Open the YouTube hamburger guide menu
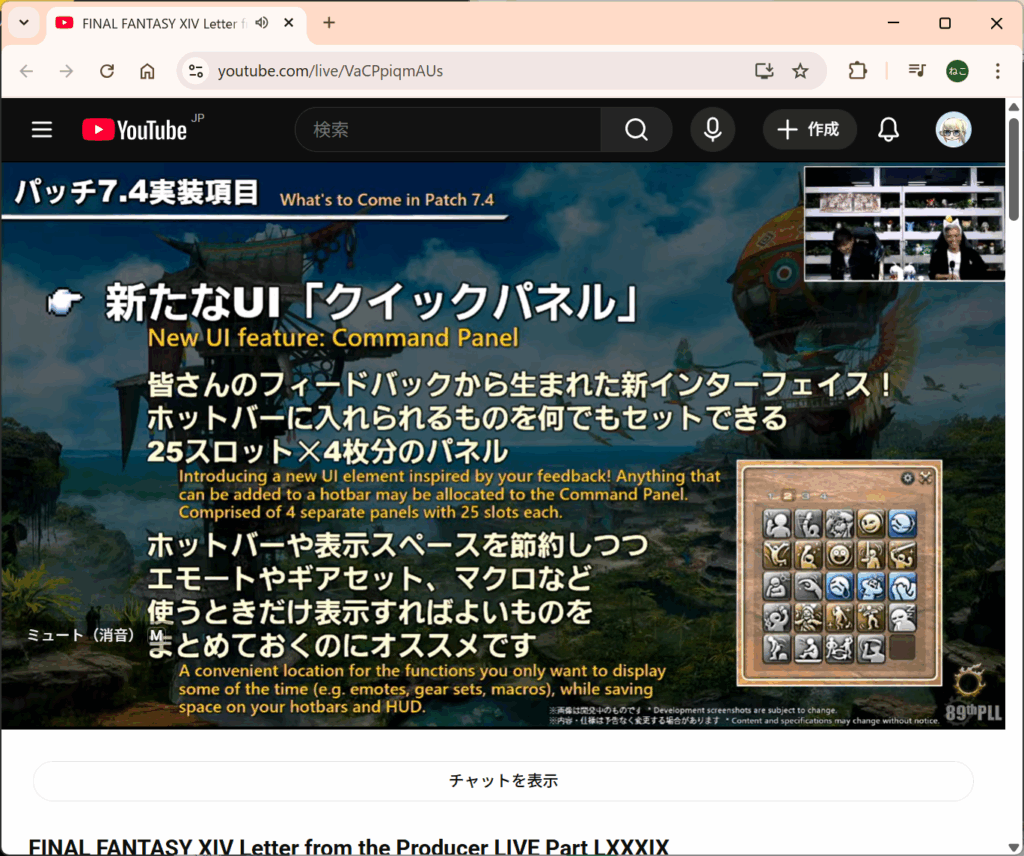This screenshot has height=856, width=1024. pyautogui.click(x=41, y=130)
